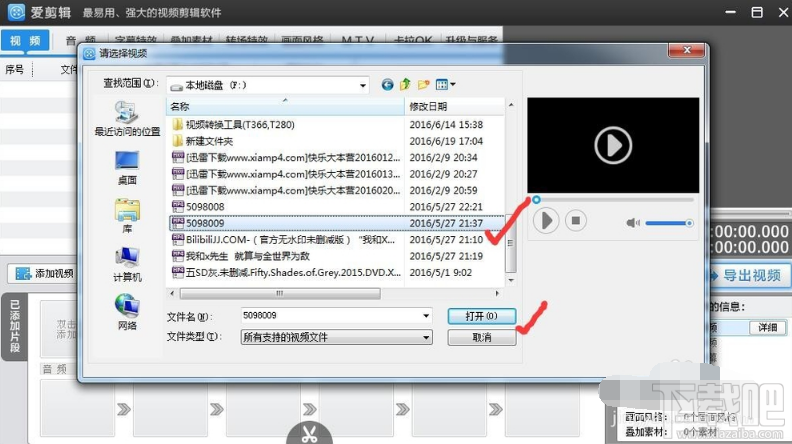Maximize the 爱剪辑 main window
792x444 pixels.
[x=757, y=12]
